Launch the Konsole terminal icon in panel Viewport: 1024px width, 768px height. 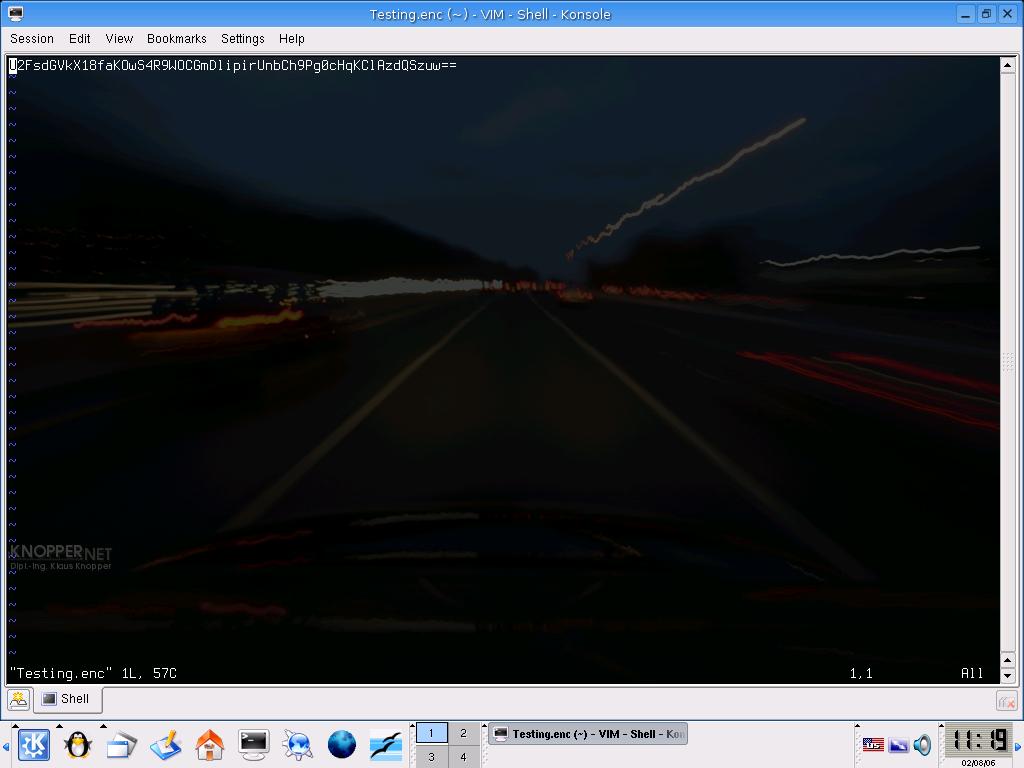coord(253,744)
